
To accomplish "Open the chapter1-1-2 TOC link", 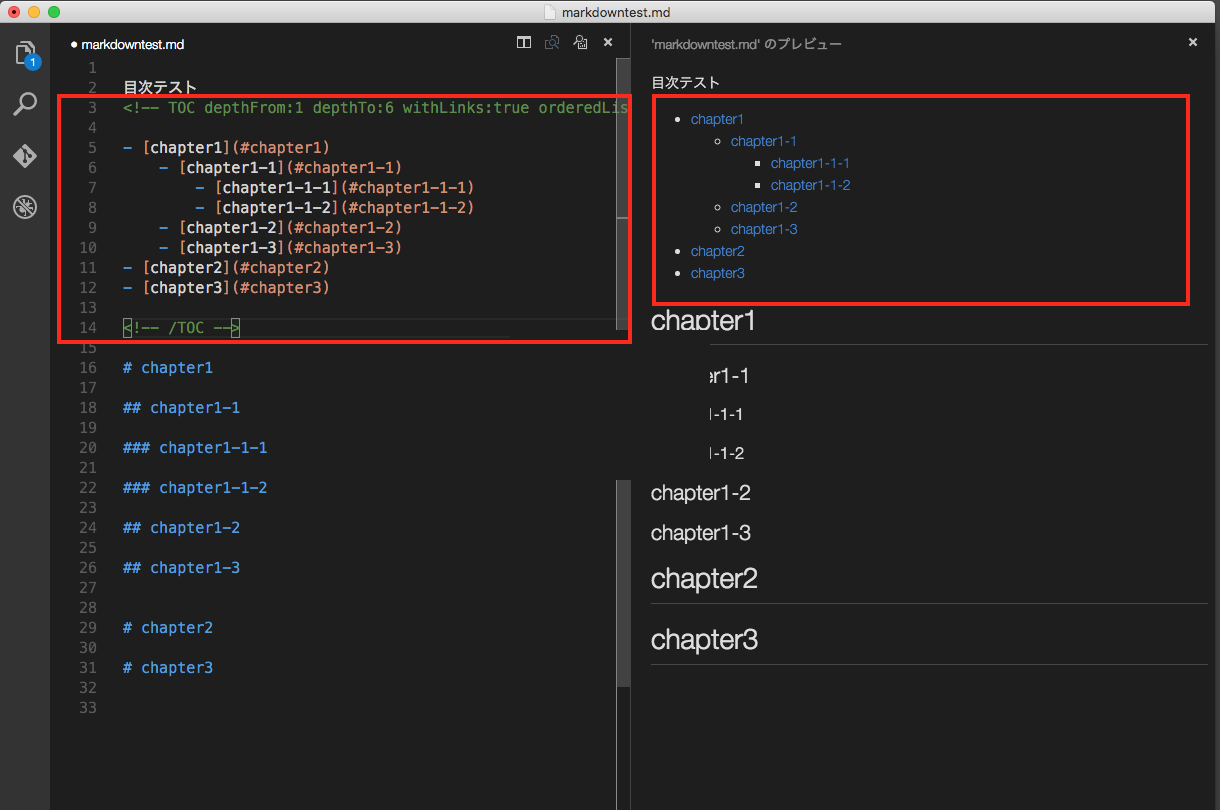I will point(808,185).
